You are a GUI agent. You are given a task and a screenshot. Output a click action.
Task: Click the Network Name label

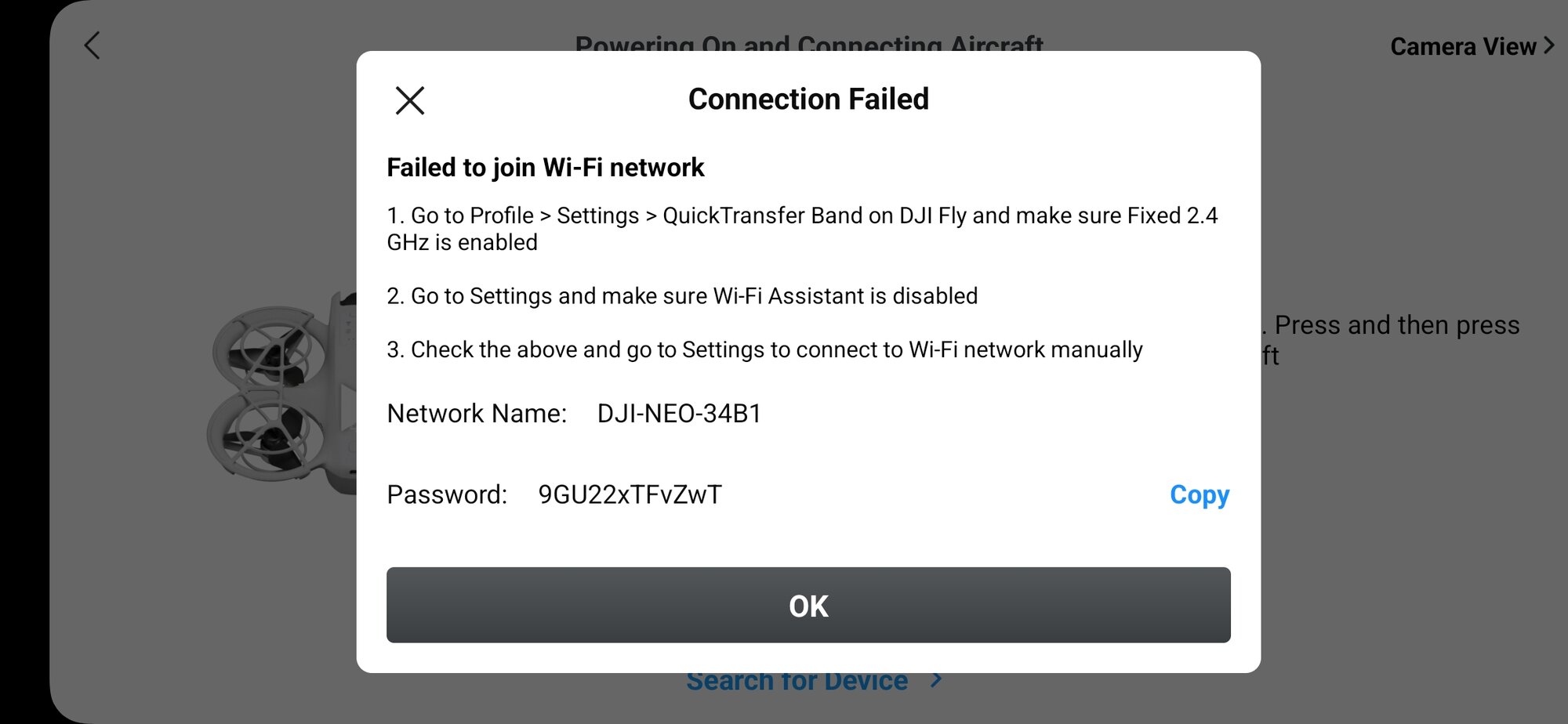tap(477, 414)
